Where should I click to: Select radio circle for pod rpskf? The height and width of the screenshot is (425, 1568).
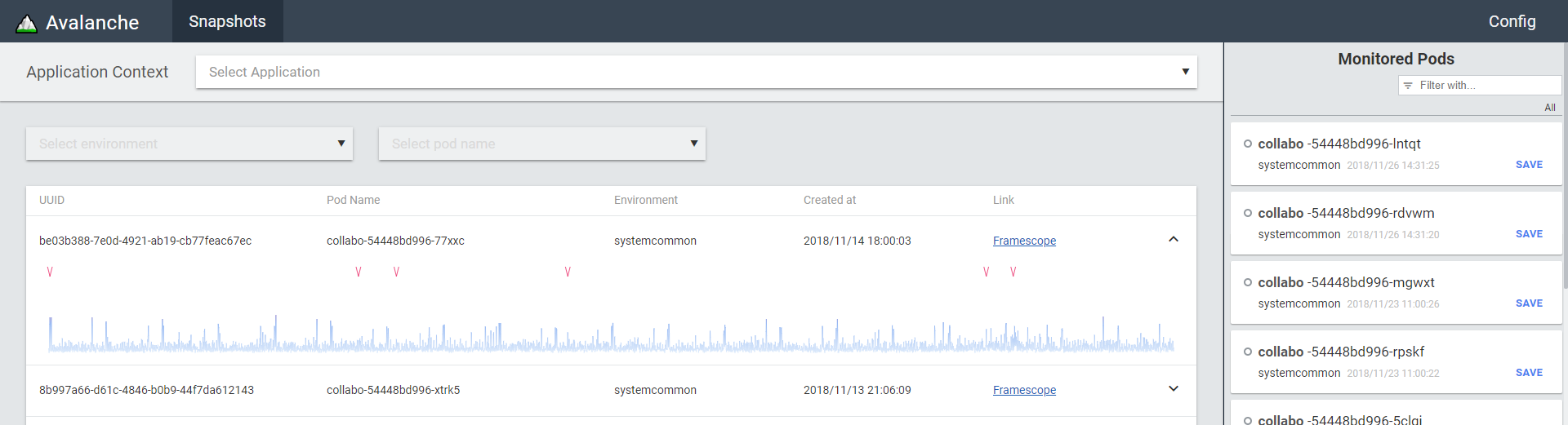click(1247, 352)
